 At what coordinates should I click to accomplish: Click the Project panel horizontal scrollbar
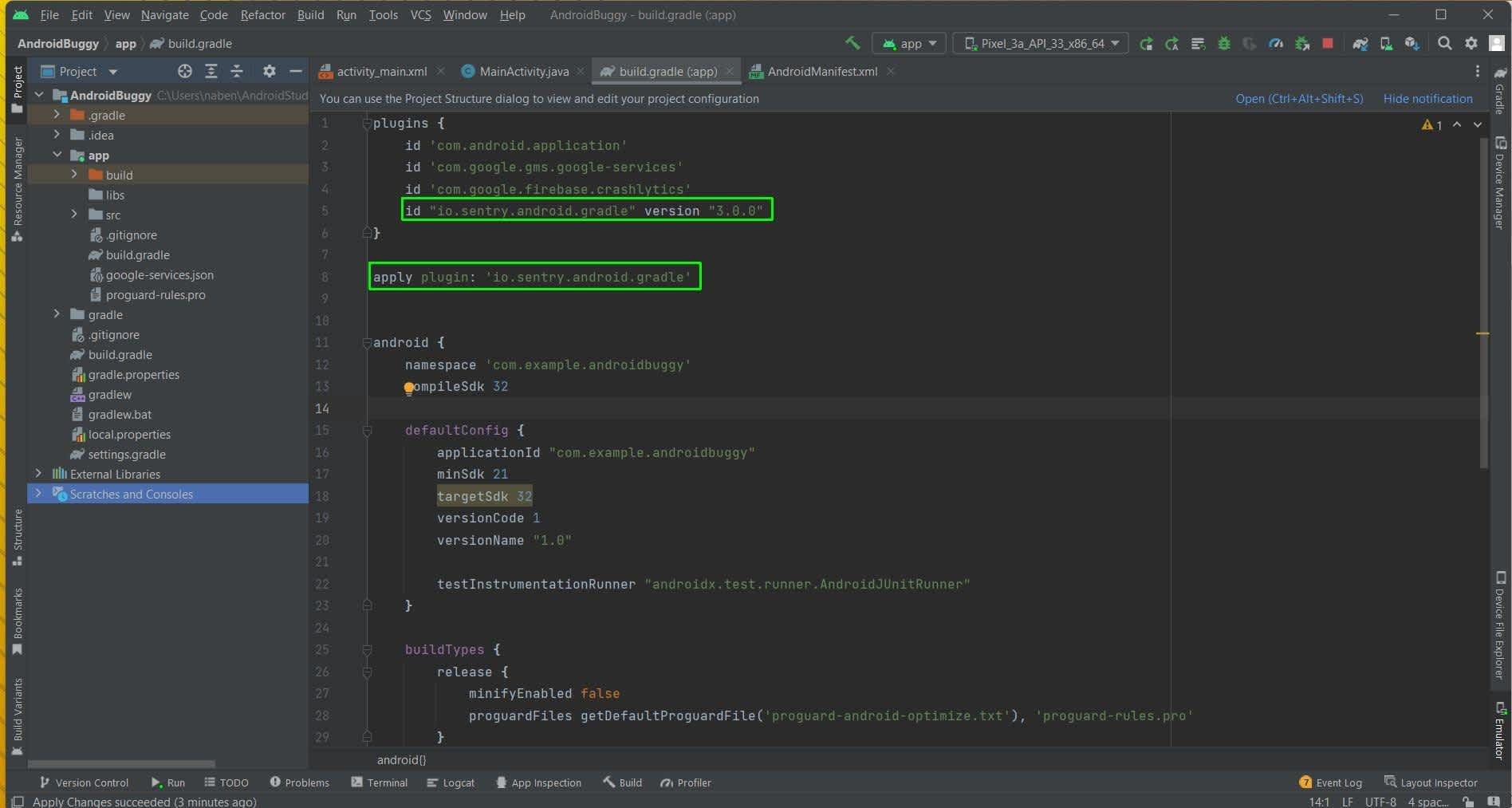coord(121,763)
